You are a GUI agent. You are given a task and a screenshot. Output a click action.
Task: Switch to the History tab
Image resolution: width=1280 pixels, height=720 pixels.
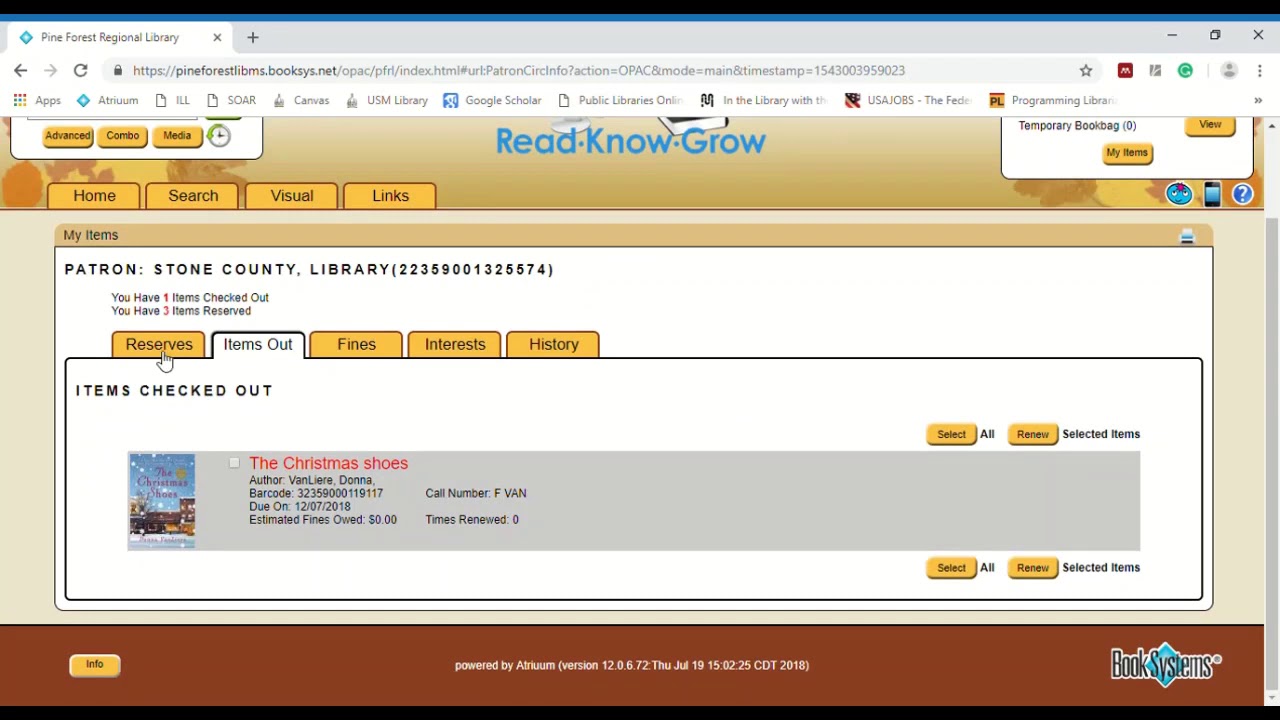point(554,345)
